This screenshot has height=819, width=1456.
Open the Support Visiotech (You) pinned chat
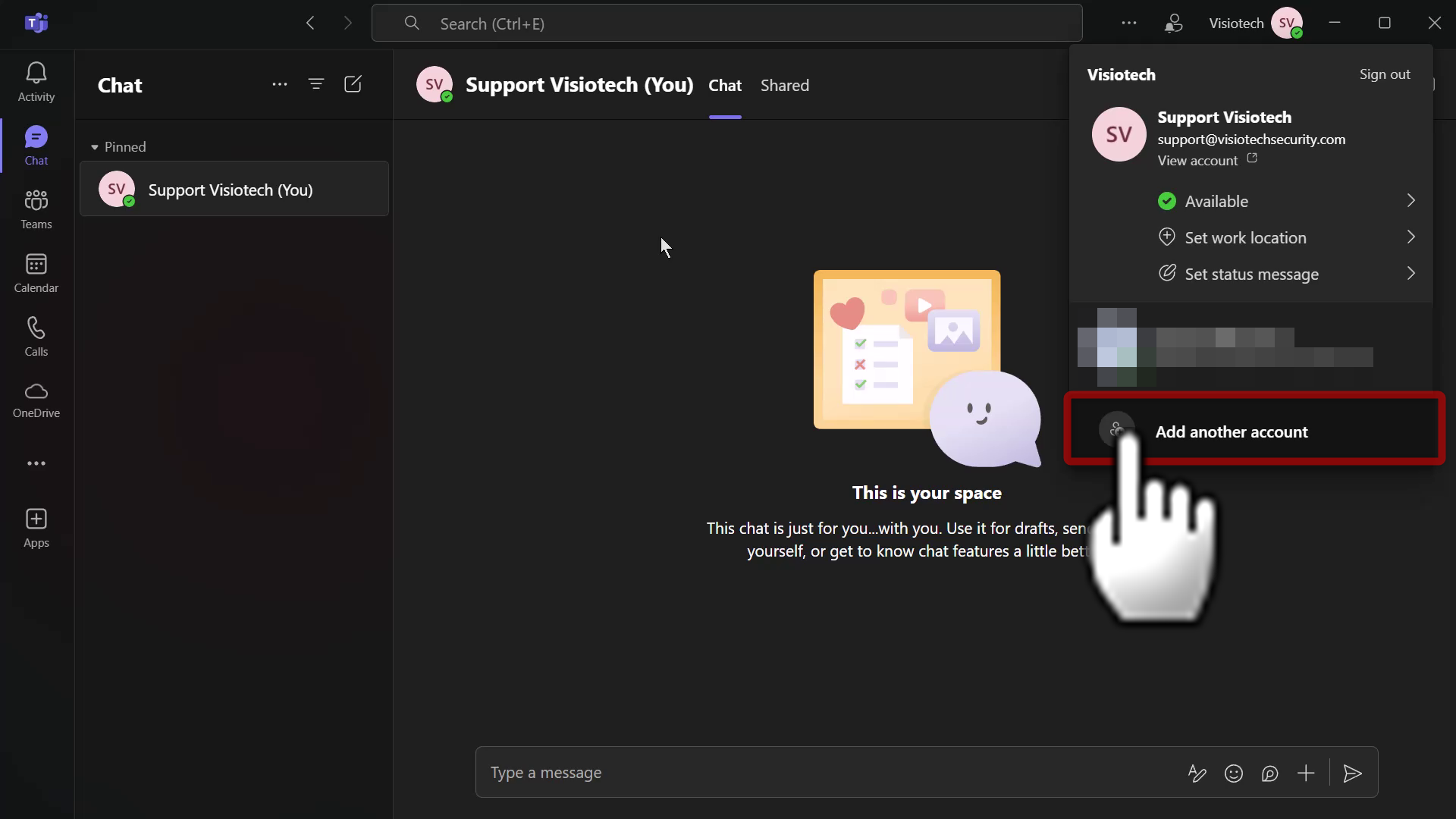tap(234, 189)
